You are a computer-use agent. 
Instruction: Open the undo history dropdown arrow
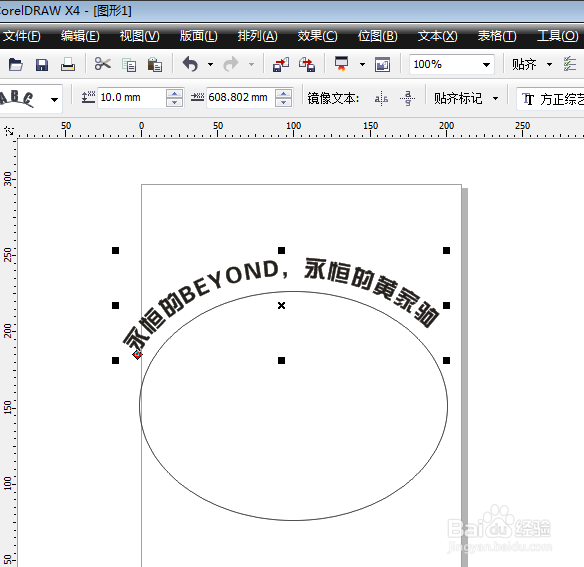(210, 65)
